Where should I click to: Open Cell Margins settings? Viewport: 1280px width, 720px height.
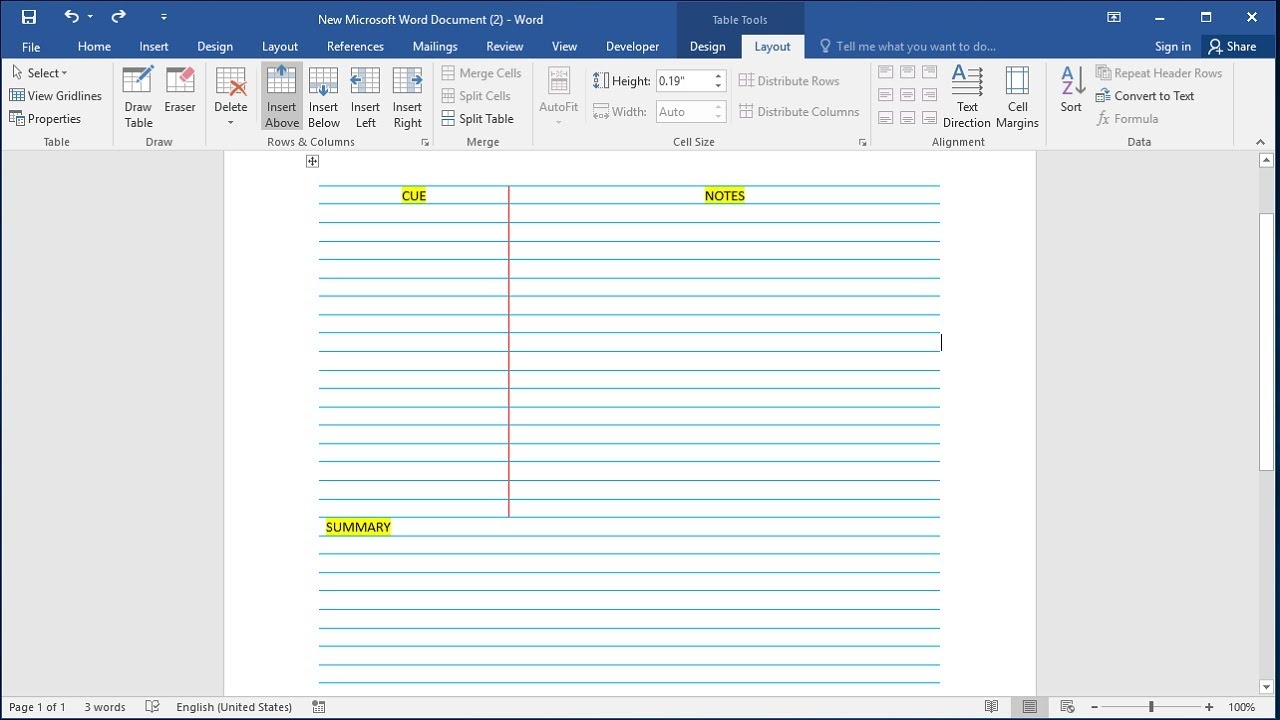1017,97
